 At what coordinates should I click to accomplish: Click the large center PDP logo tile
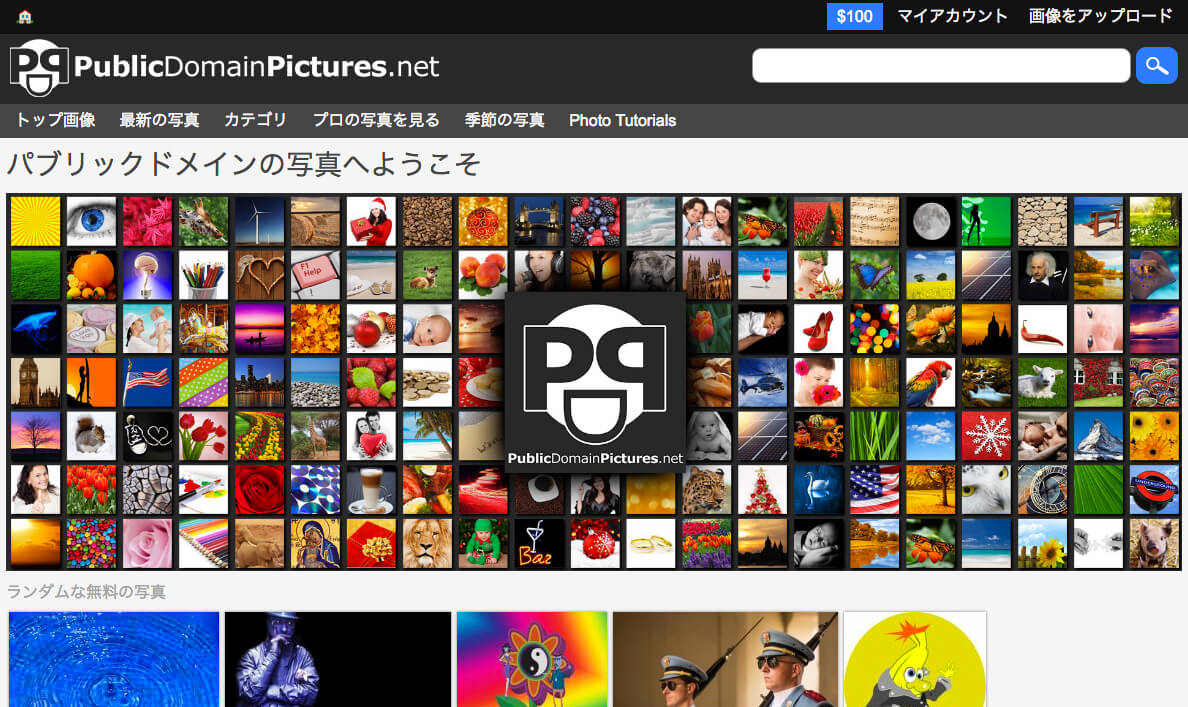tap(595, 383)
